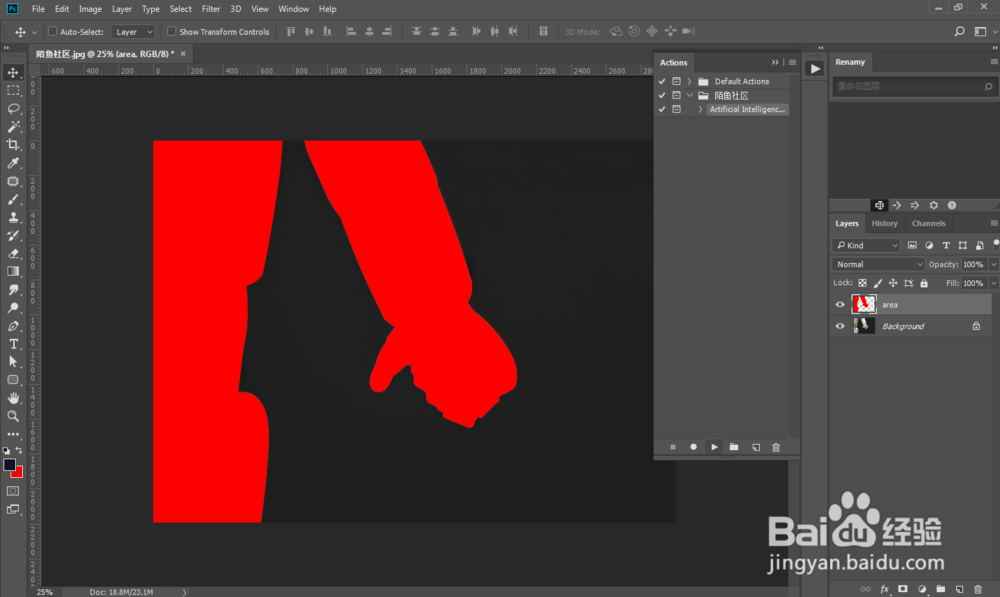Click Play selection in Actions panel
Screen dimensions: 1000x597
714,447
